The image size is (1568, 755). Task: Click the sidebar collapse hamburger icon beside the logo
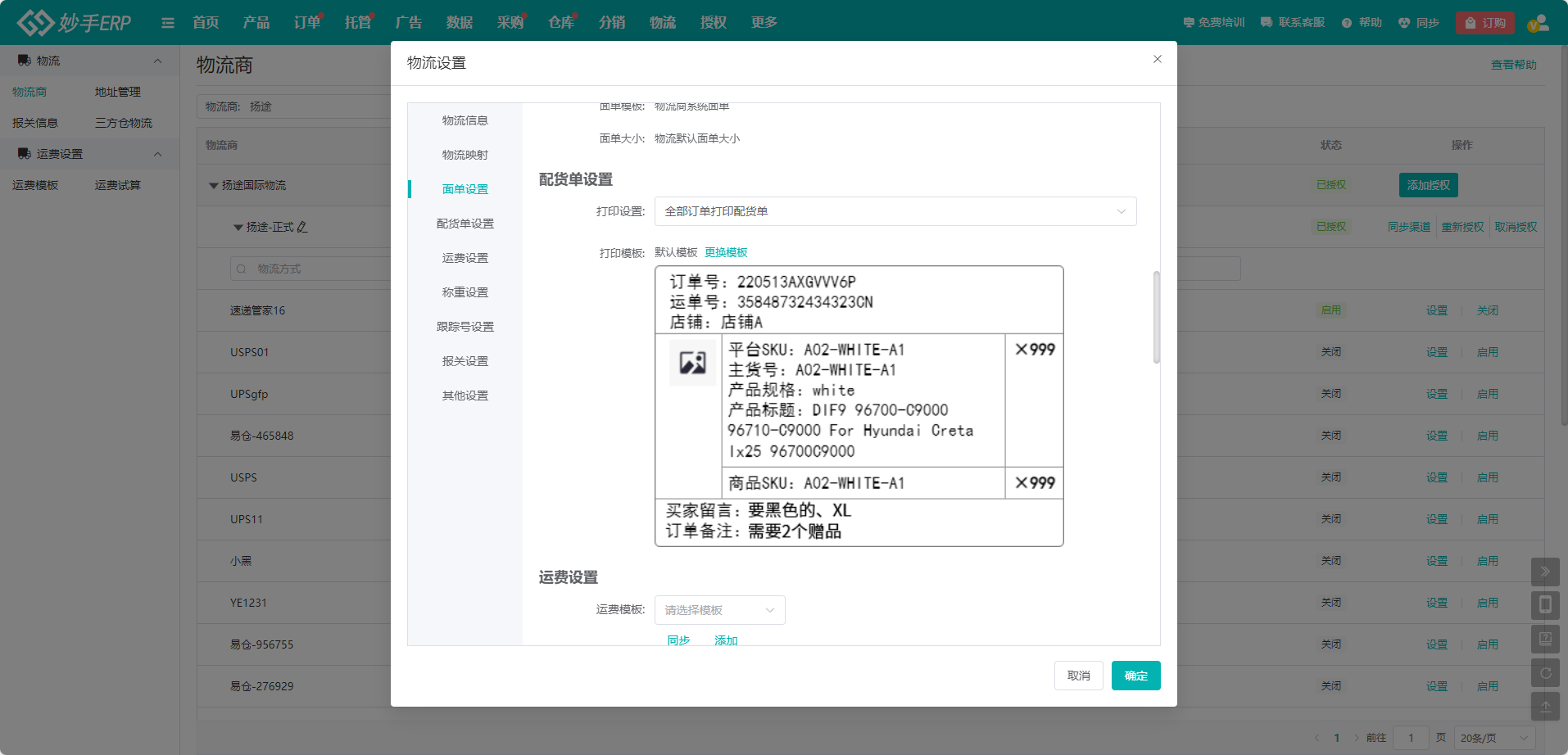(x=168, y=22)
